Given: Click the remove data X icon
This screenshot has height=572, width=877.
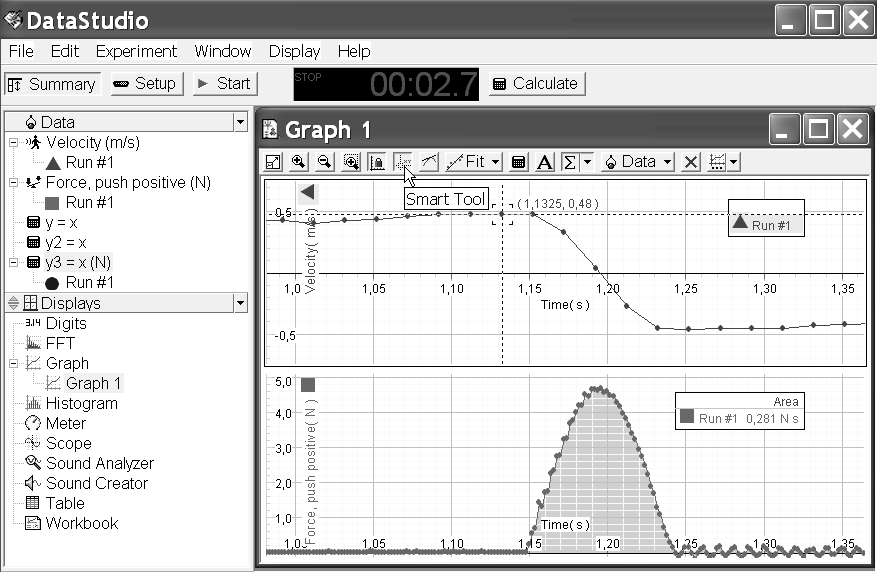Looking at the screenshot, I should pyautogui.click(x=691, y=162).
